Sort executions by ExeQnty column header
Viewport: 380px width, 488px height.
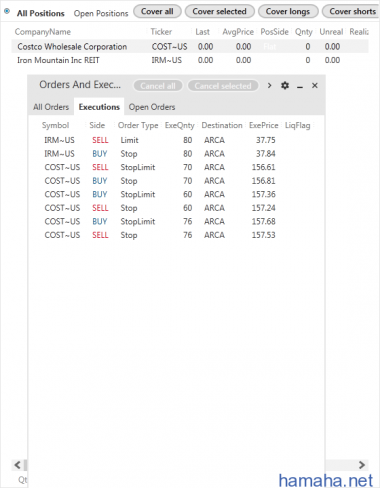(x=180, y=125)
